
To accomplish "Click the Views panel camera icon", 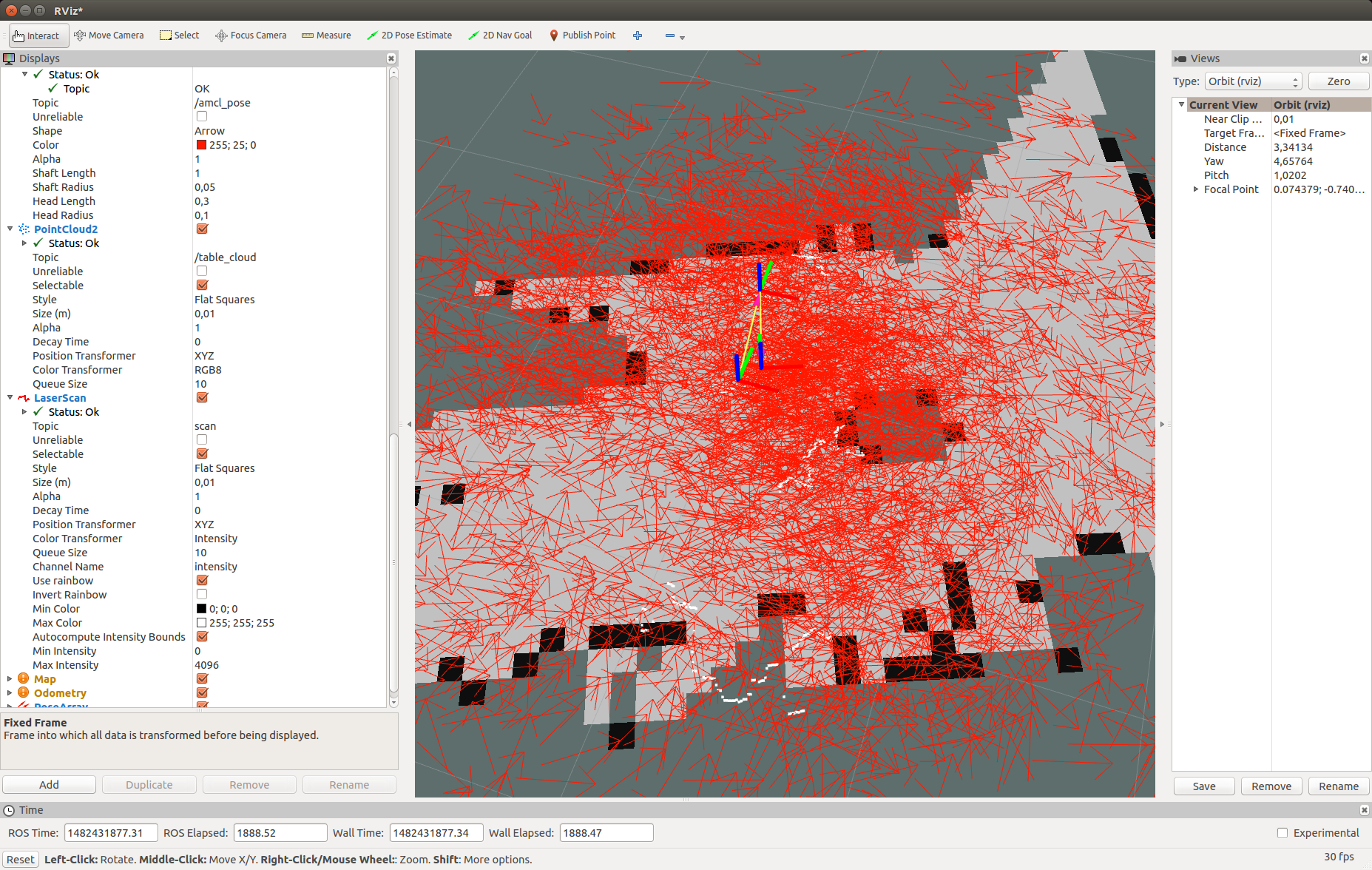I will click(1180, 58).
